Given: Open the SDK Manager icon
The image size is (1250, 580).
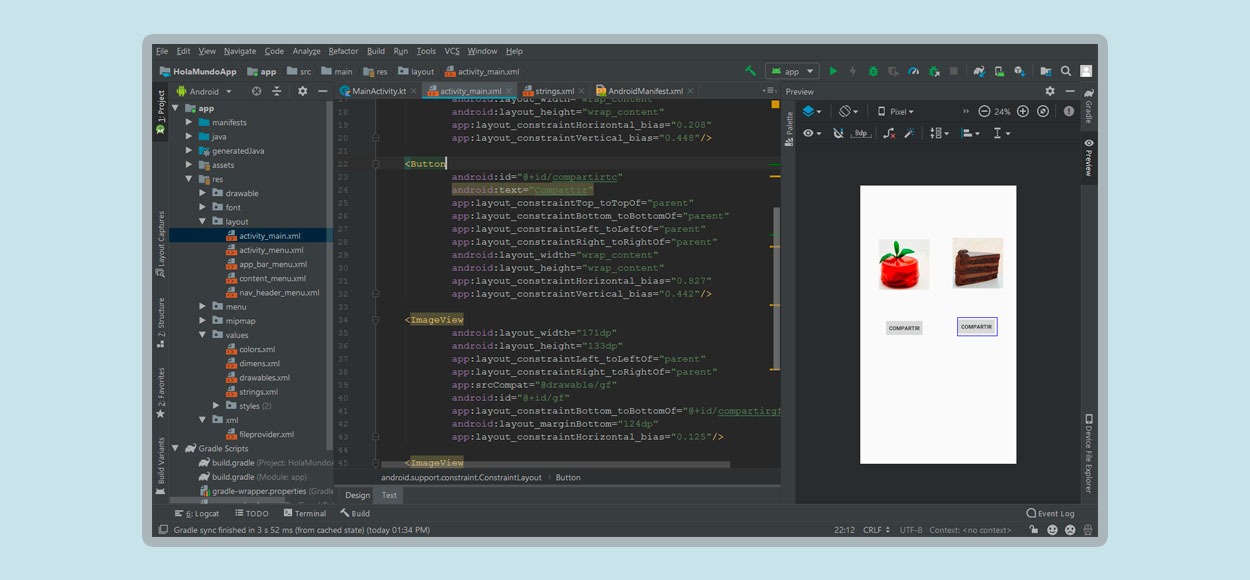Looking at the screenshot, I should pos(1019,71).
